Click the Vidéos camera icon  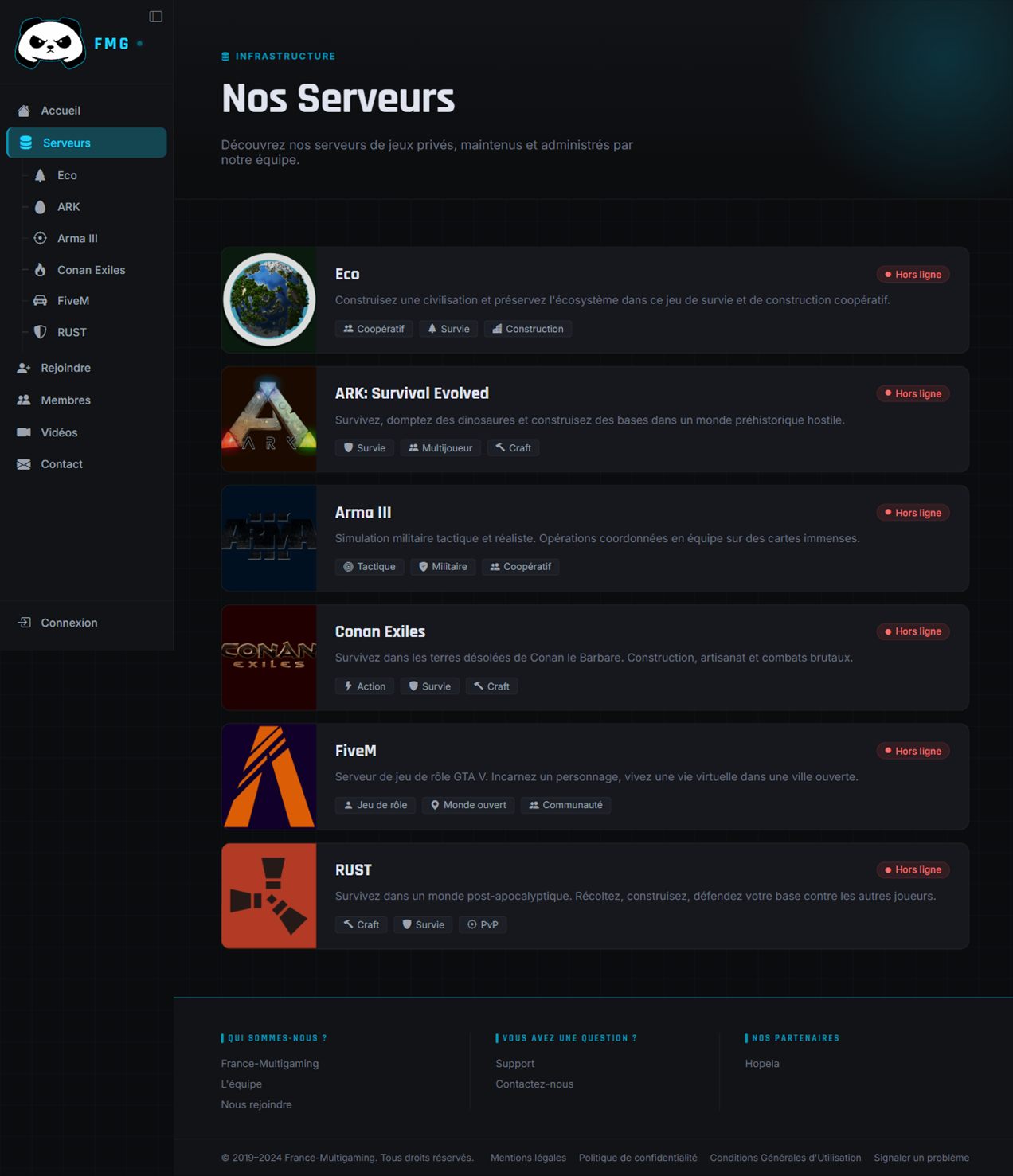pyautogui.click(x=24, y=432)
